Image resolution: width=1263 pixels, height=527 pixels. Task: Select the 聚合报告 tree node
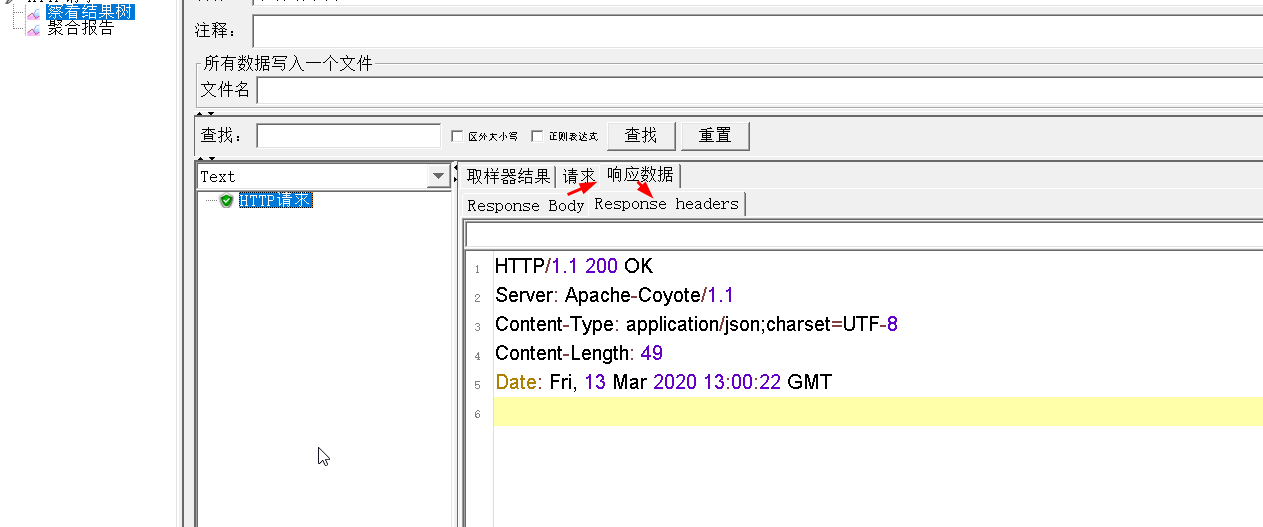pyautogui.click(x=81, y=28)
